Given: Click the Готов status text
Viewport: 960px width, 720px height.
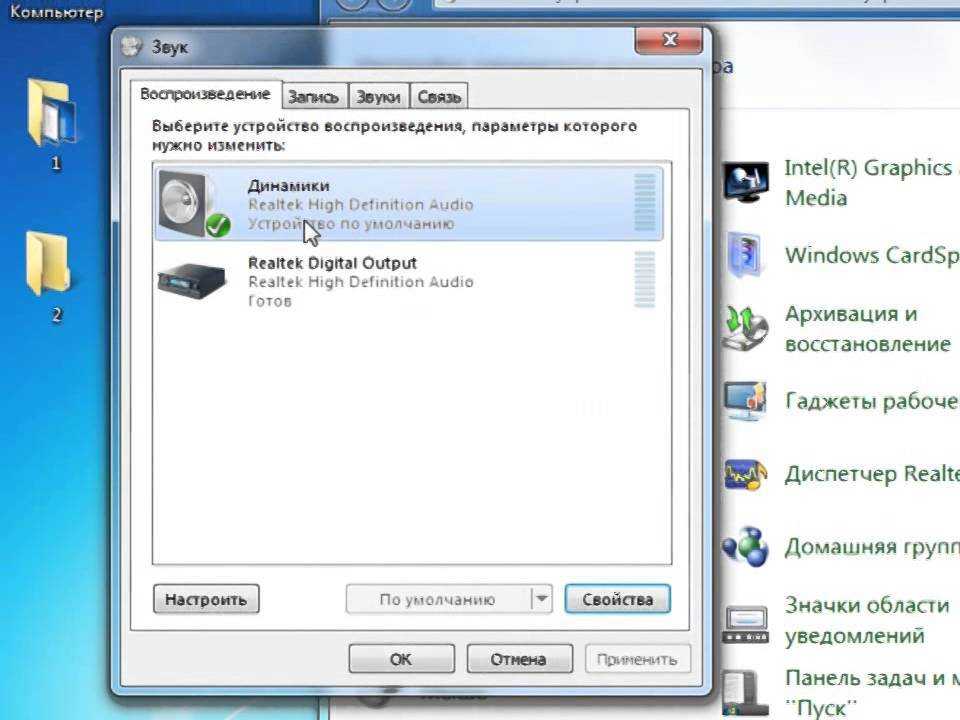Looking at the screenshot, I should [x=270, y=301].
